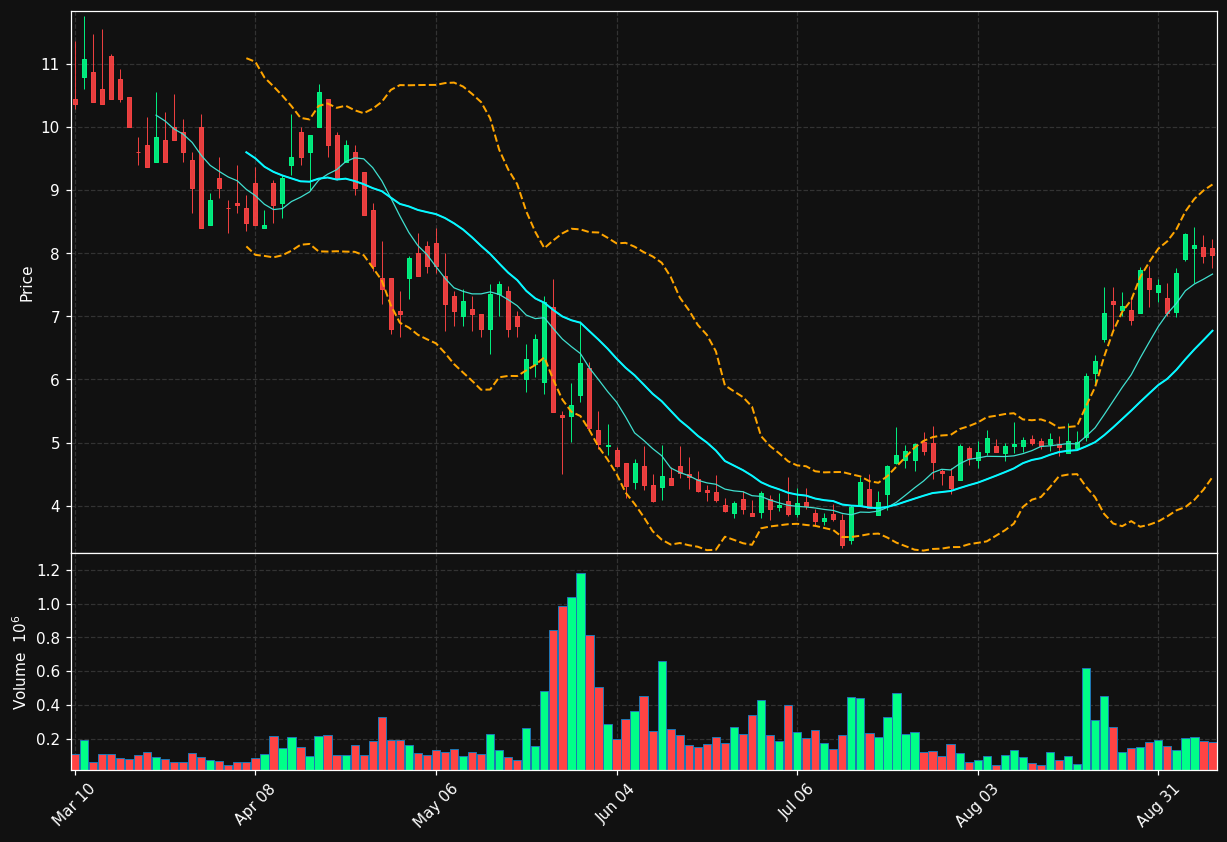Click volume axis value 1.2
This screenshot has height=842, width=1227.
coord(49,570)
